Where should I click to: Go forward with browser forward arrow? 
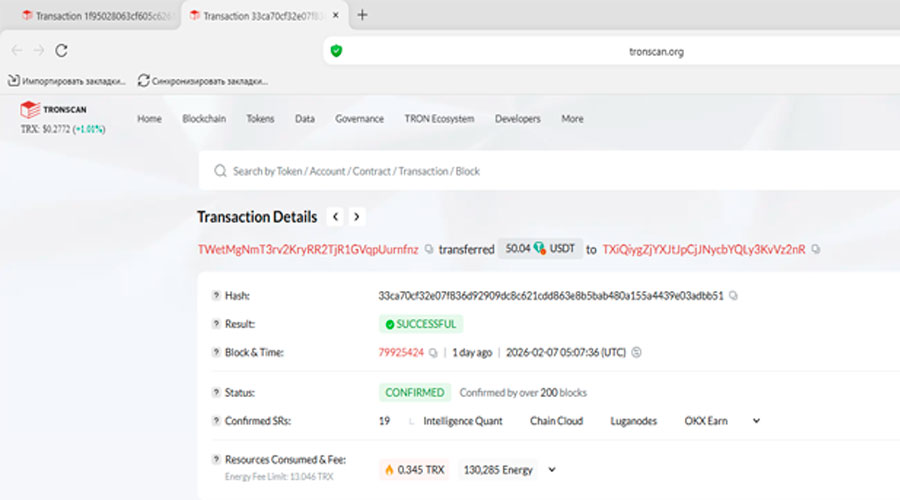click(38, 51)
